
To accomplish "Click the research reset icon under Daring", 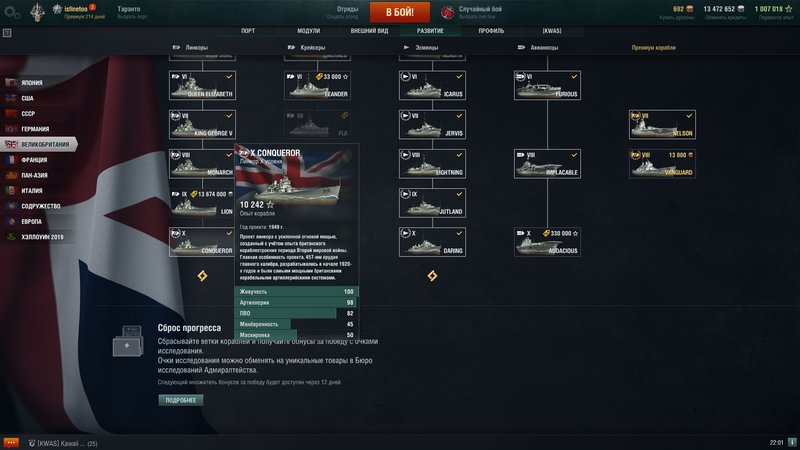I will [x=432, y=276].
